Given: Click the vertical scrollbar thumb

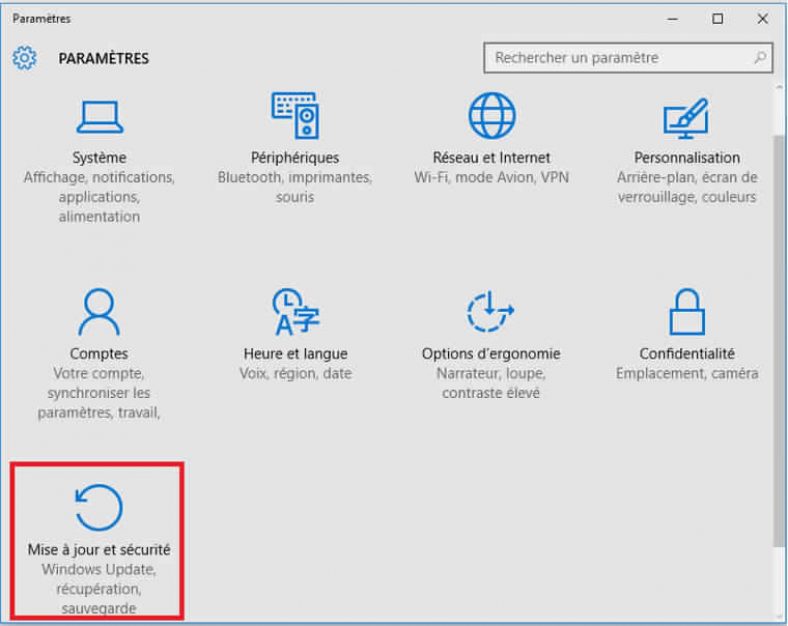Looking at the screenshot, I should coord(779,339).
